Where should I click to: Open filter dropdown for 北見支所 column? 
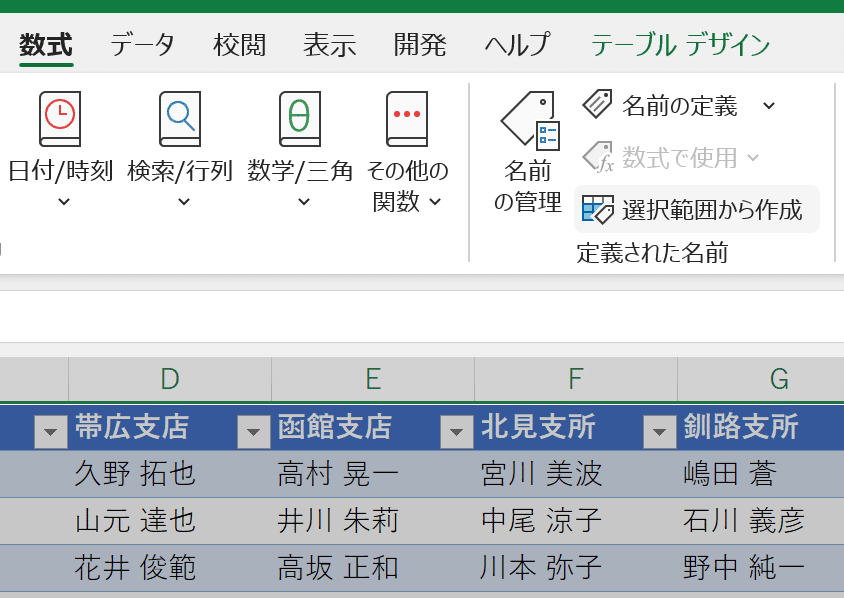456,431
